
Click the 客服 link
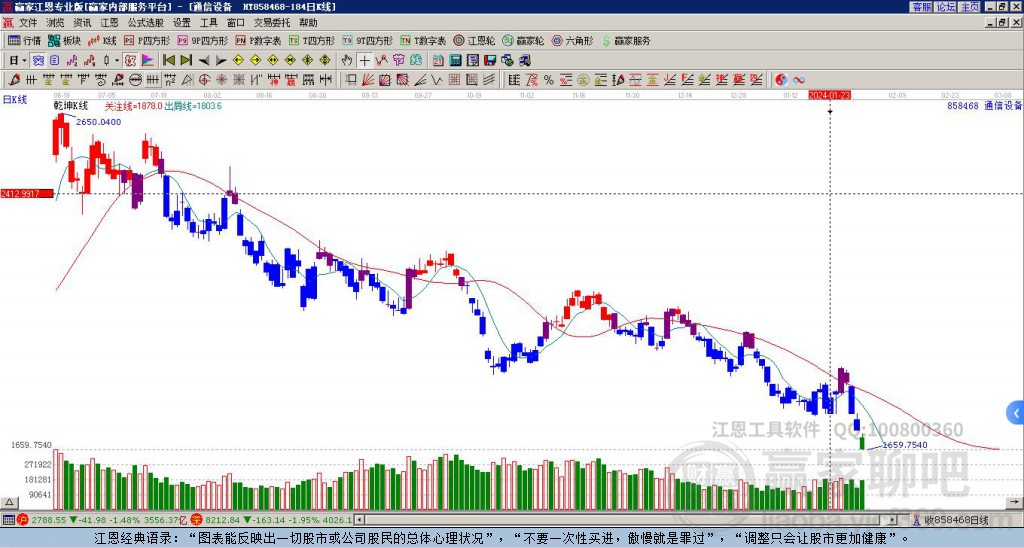tap(921, 7)
